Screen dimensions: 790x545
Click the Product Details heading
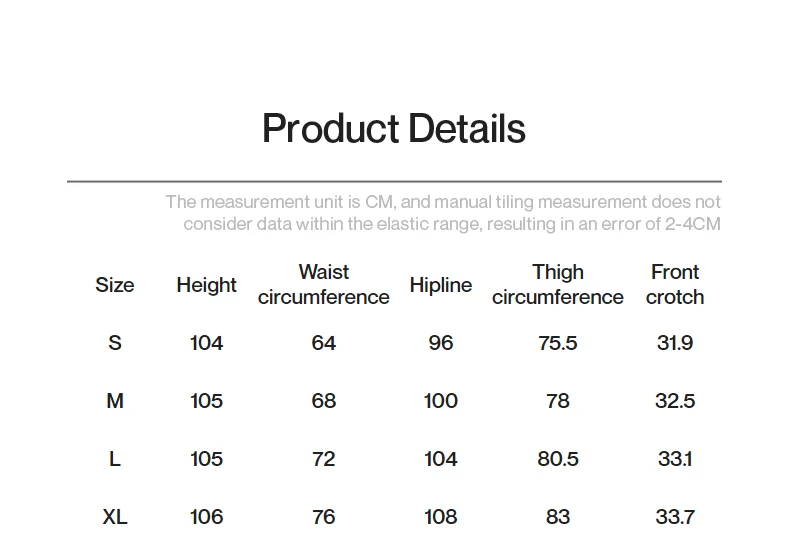393,129
